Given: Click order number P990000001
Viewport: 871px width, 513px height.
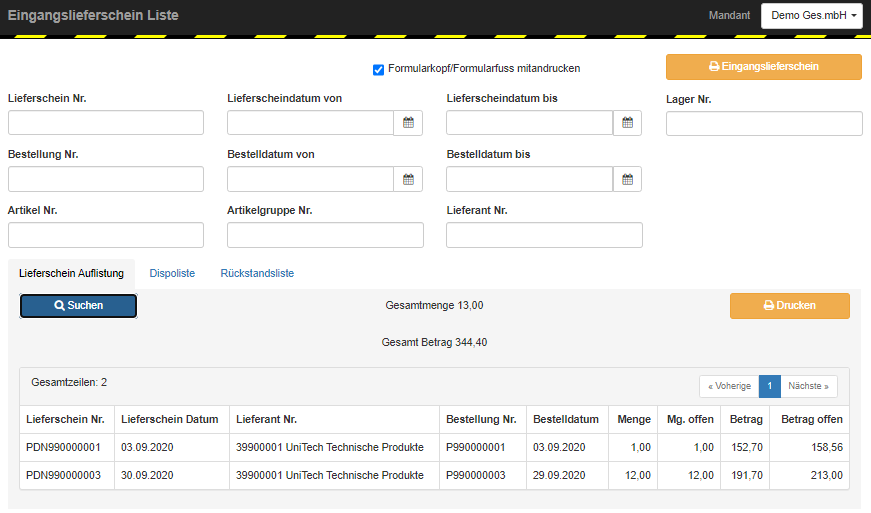Looking at the screenshot, I should click(475, 447).
